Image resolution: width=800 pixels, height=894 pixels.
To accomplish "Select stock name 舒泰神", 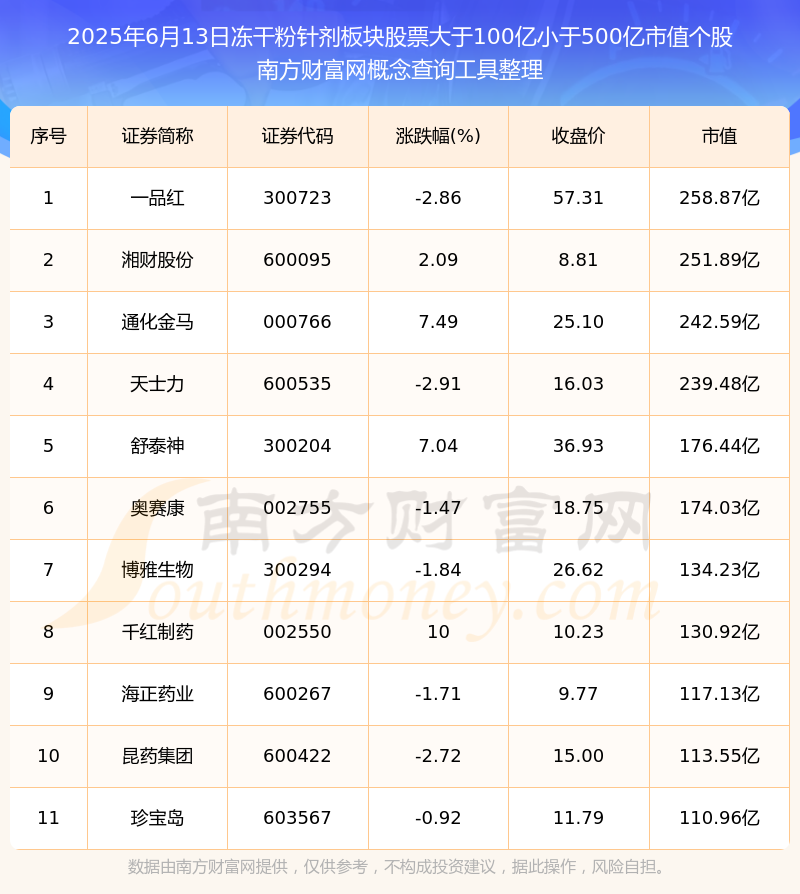I will pos(157,446).
